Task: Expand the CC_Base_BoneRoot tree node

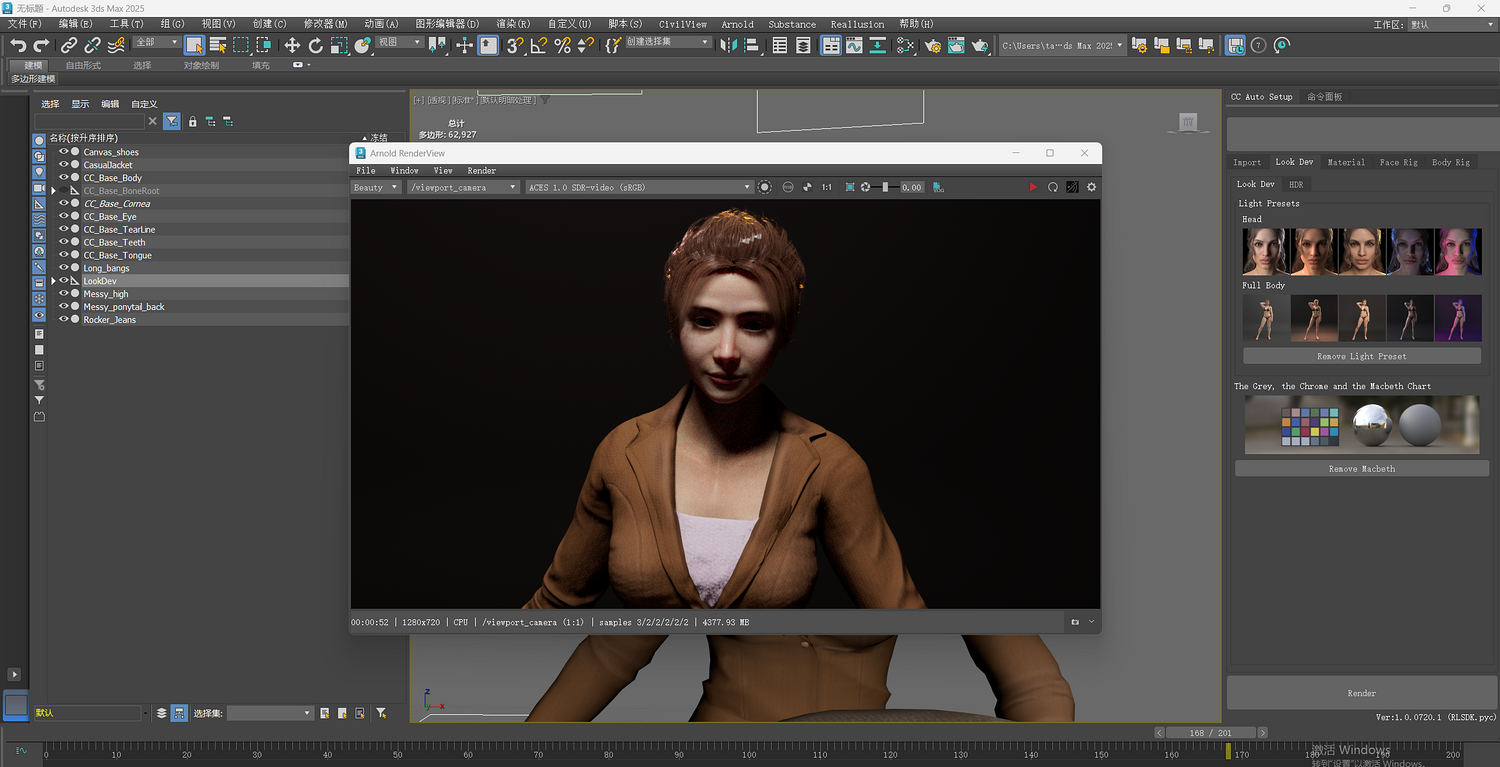Action: point(53,191)
